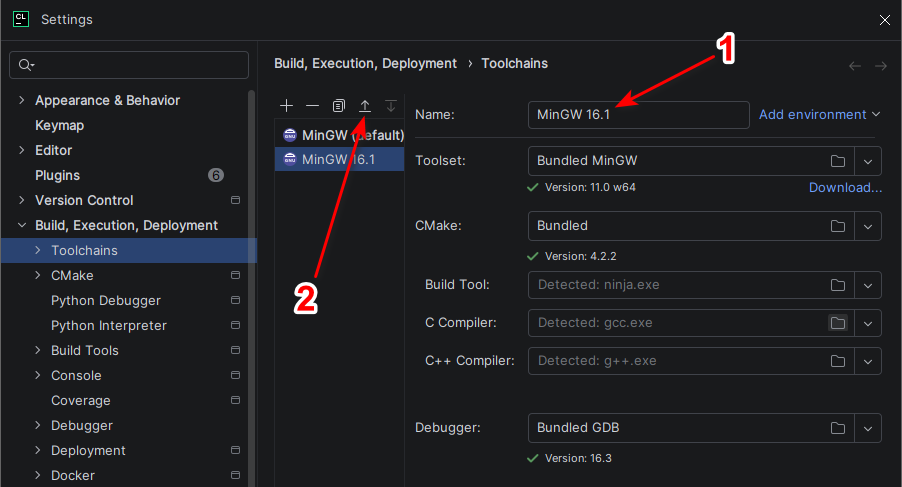Click project-level icon next to Build Tools
The height and width of the screenshot is (487, 902).
(235, 350)
